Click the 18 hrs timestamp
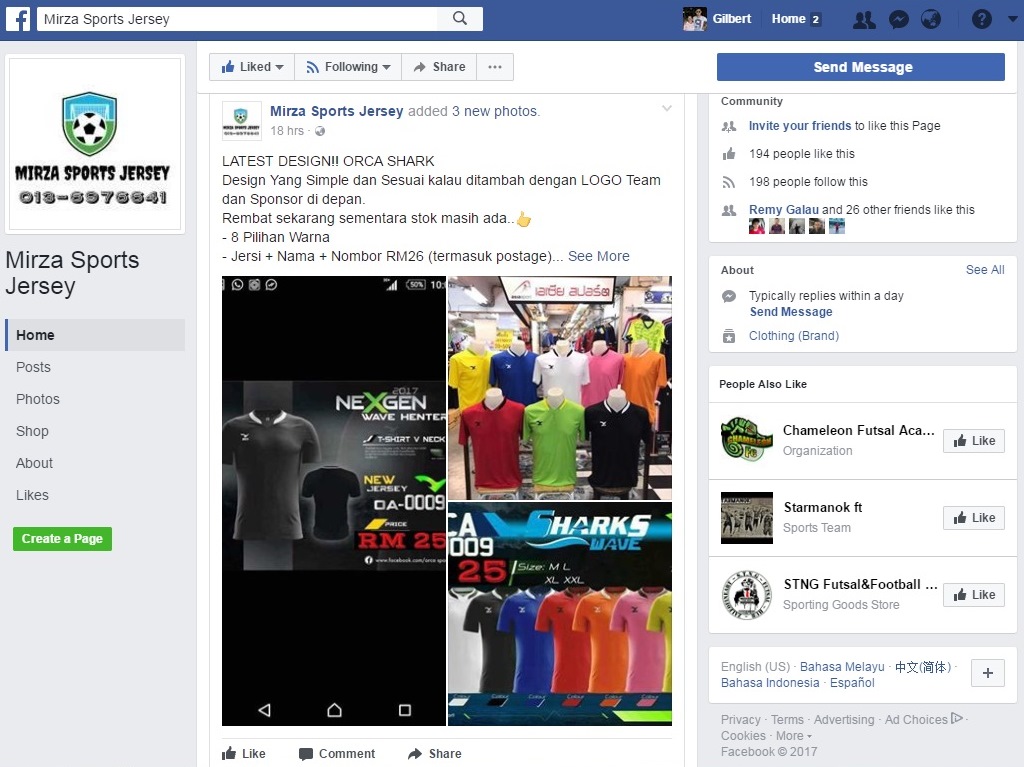The width and height of the screenshot is (1024, 767). 287,131
